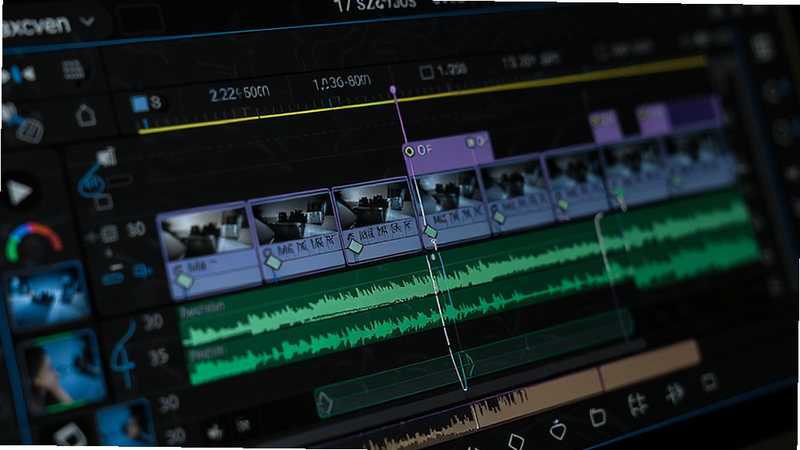800x450 pixels.
Task: Click the keyframe diamond on second video clip
Action: pyautogui.click(x=273, y=263)
